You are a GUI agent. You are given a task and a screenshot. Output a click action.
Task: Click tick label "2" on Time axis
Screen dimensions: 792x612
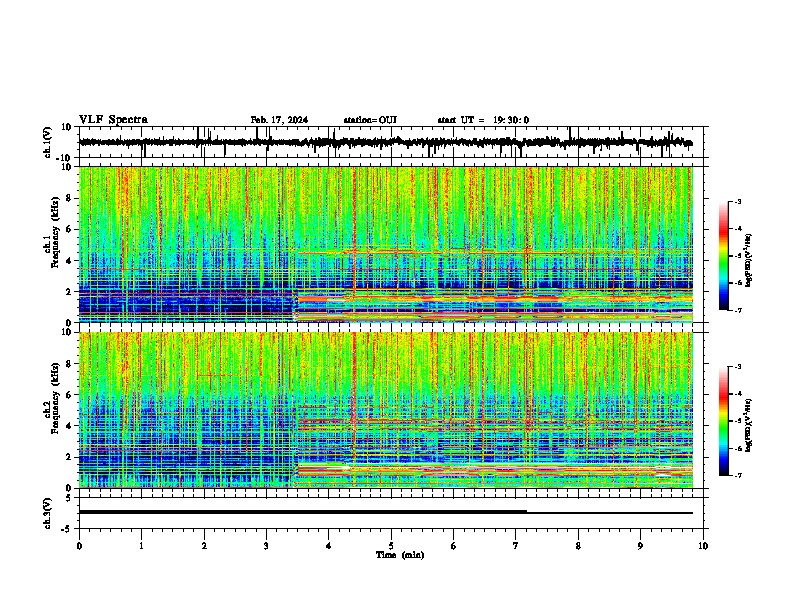[x=204, y=546]
